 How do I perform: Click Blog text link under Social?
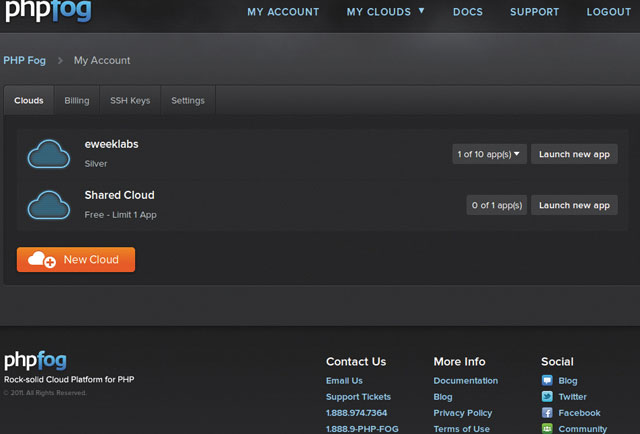click(568, 381)
